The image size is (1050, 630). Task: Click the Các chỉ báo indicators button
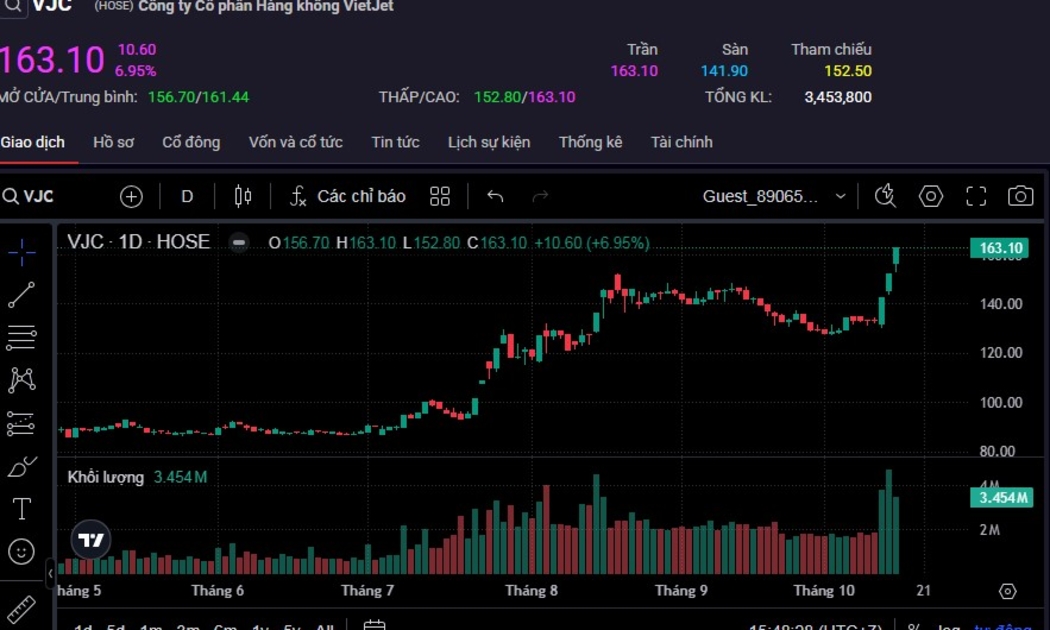tap(348, 196)
